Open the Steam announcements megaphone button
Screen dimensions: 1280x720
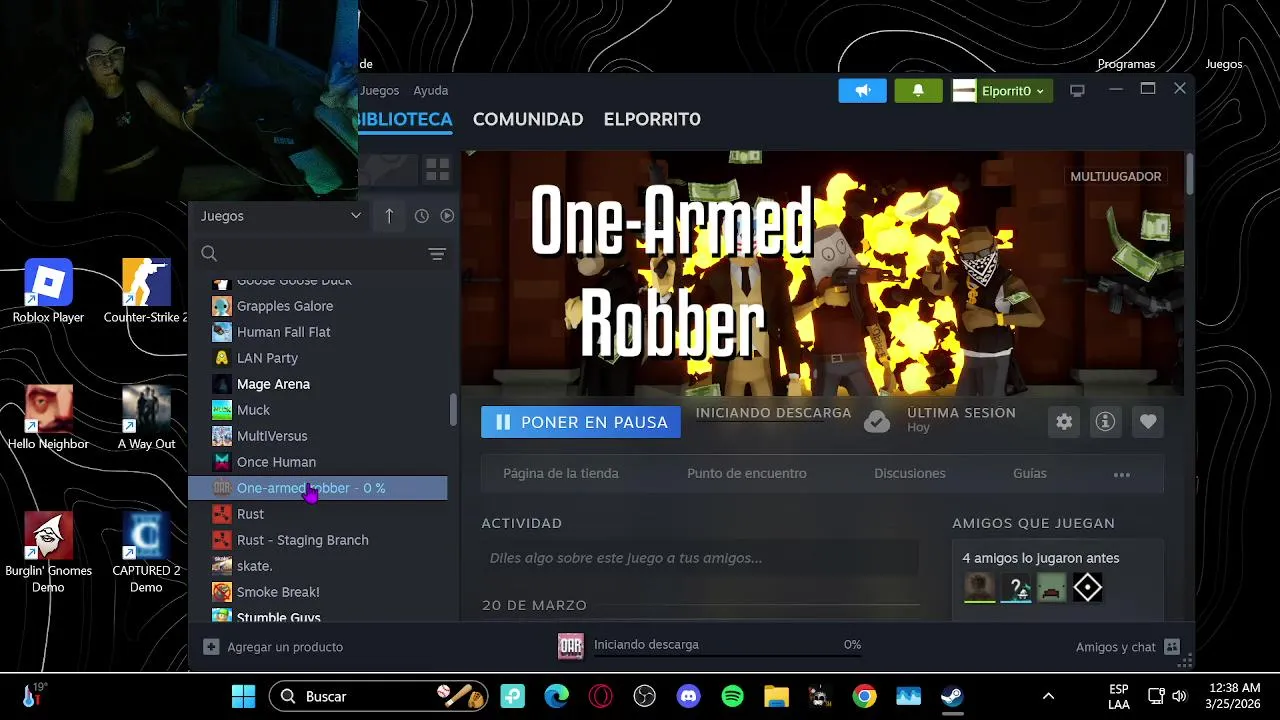click(x=863, y=91)
